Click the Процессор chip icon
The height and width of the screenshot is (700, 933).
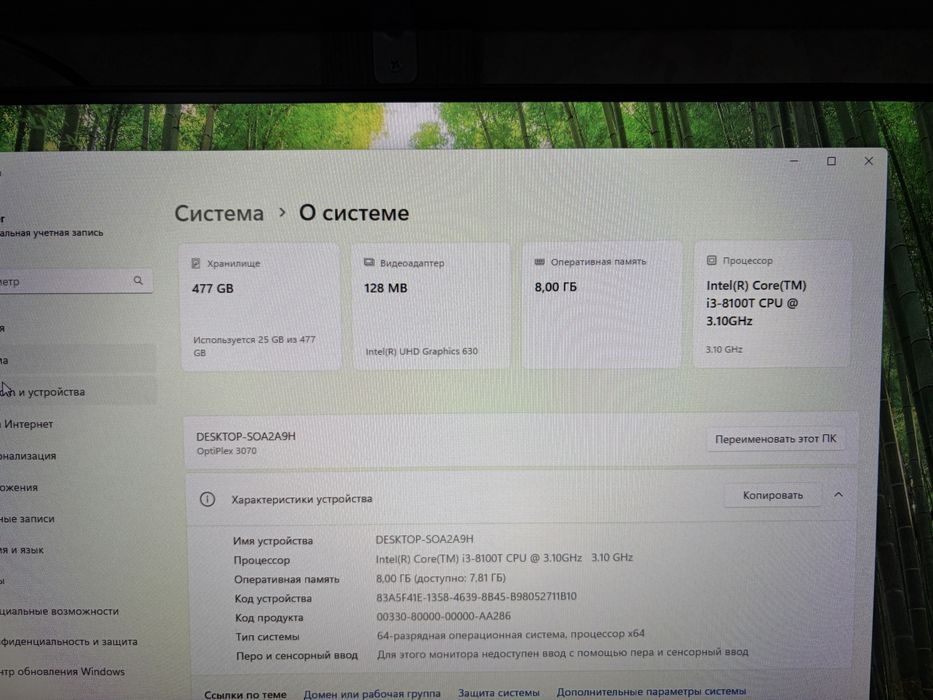click(x=712, y=260)
